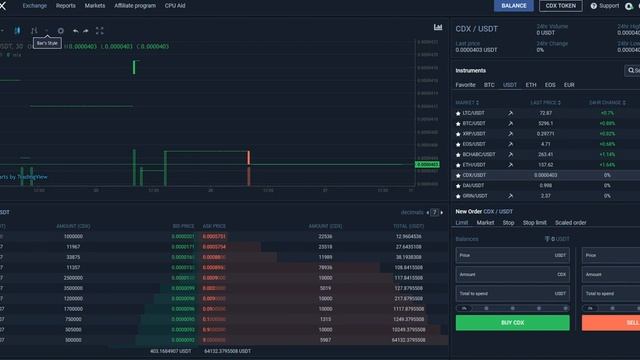Sort instruments by Last Price column
The image size is (640, 360).
click(x=546, y=102)
